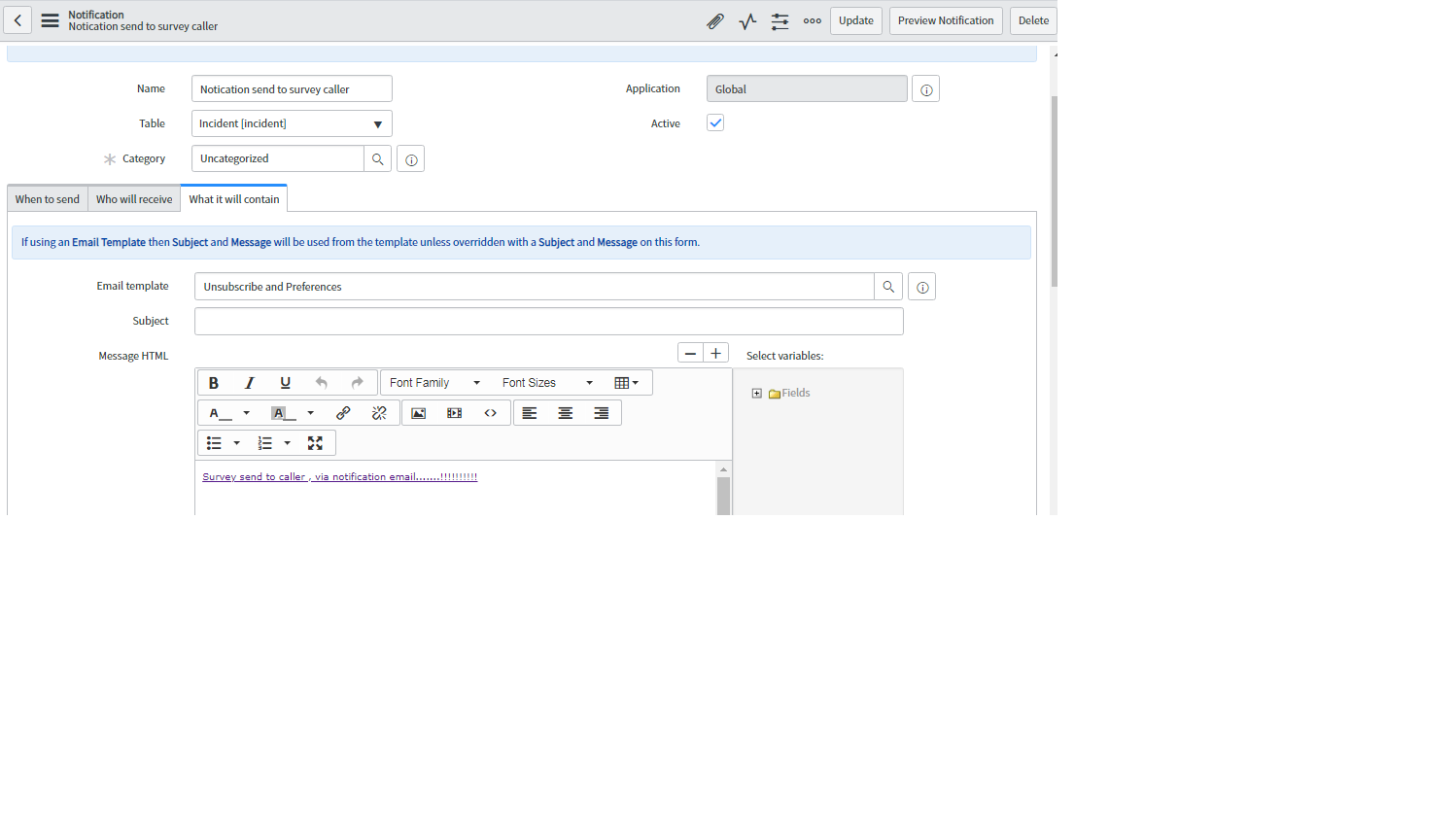Open bullet list style dropdown arrow
This screenshot has width=1456, height=832.
[237, 443]
